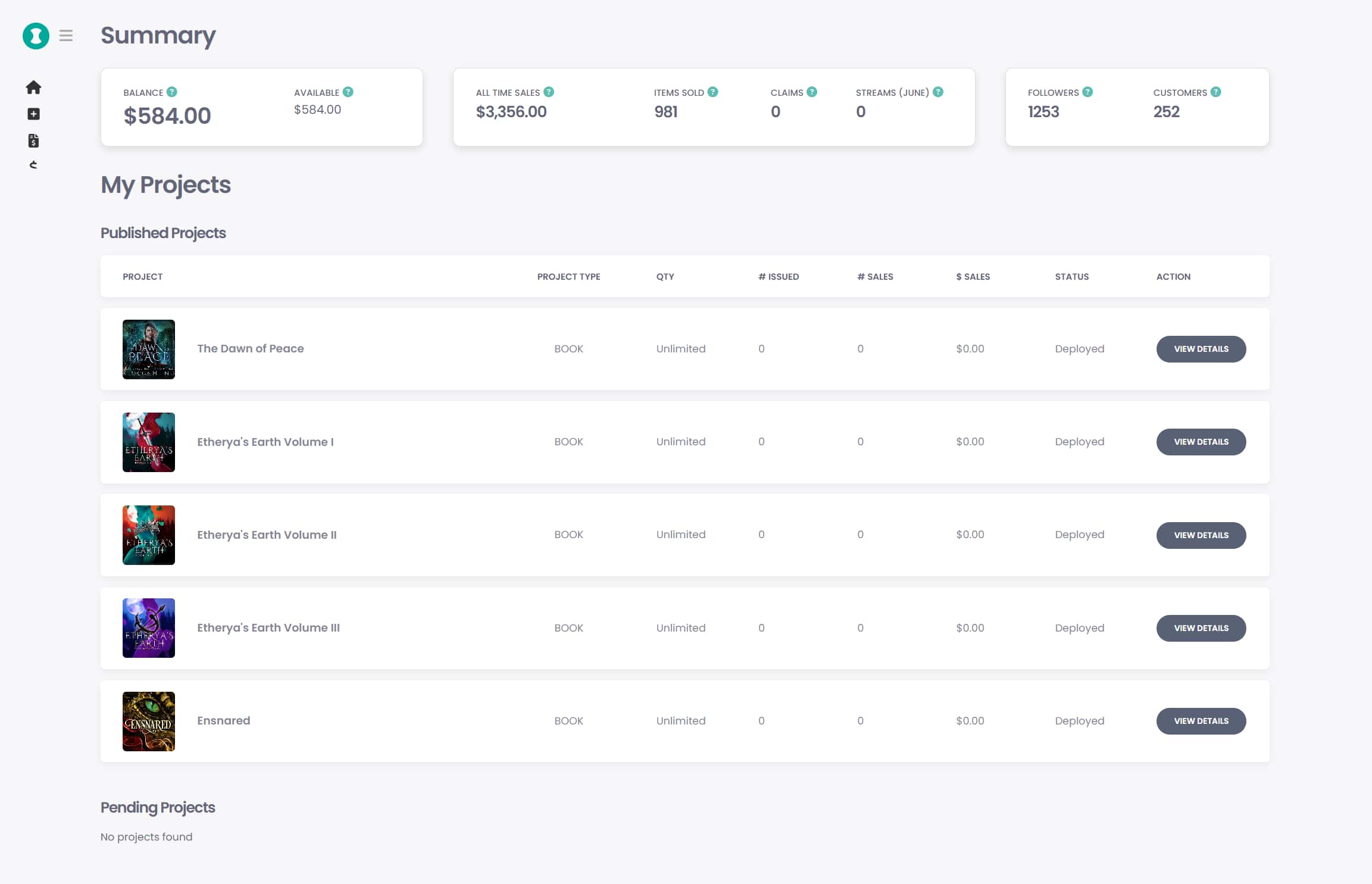The width and height of the screenshot is (1372, 884).
Task: Show help for All Time Sales
Action: (x=549, y=92)
